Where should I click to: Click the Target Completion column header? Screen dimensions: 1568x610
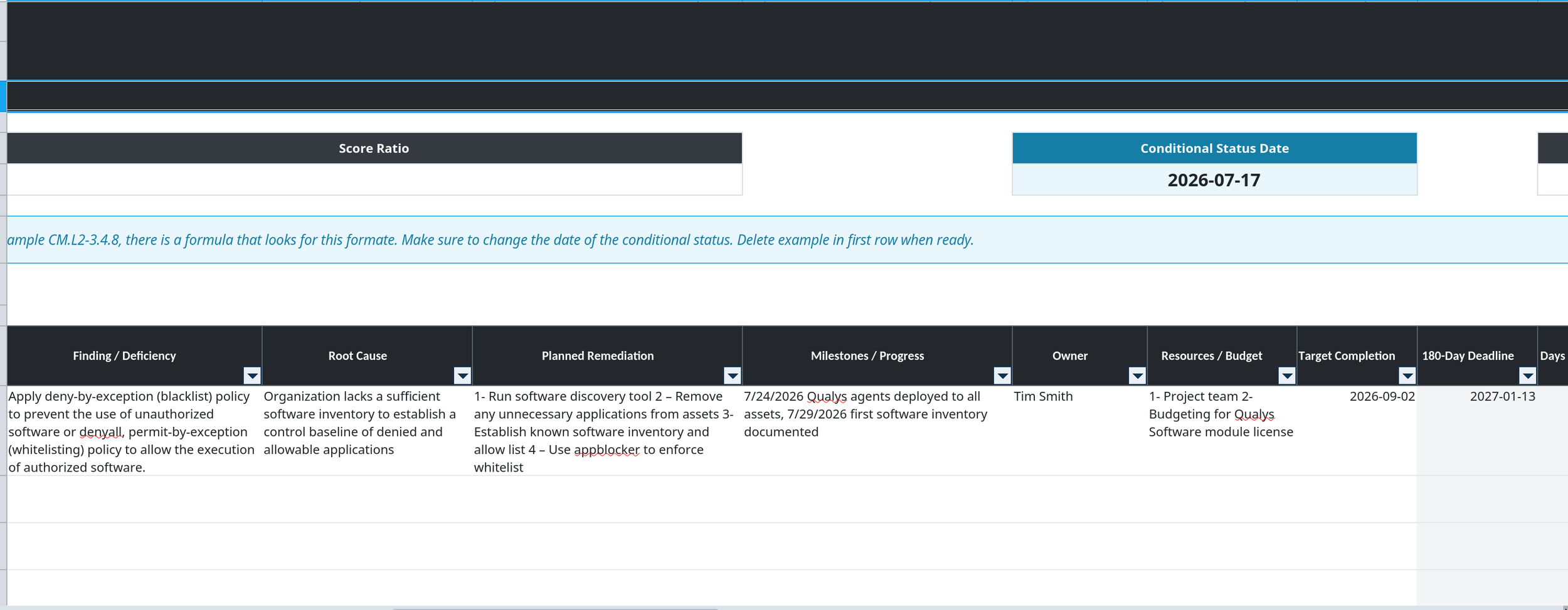coord(1357,355)
